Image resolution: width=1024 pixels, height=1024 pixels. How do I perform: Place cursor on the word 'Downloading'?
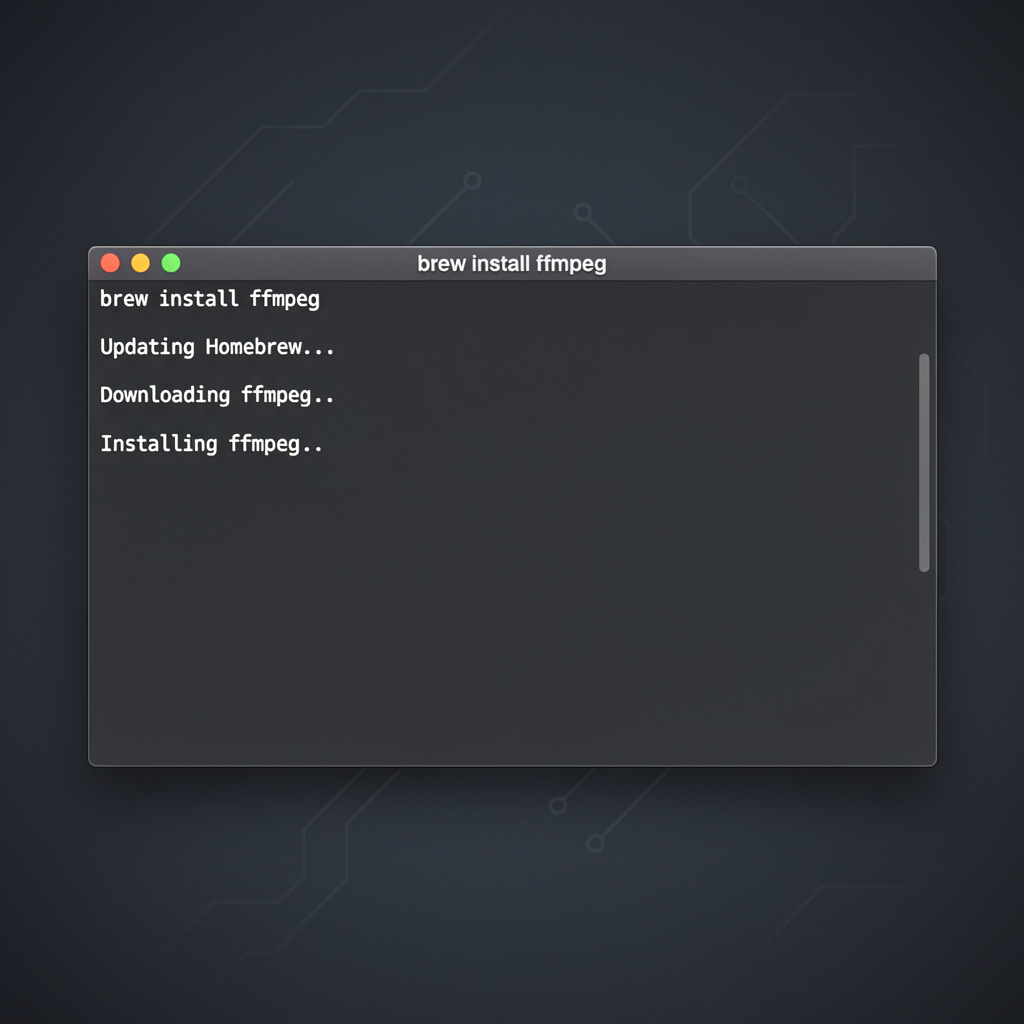click(165, 395)
